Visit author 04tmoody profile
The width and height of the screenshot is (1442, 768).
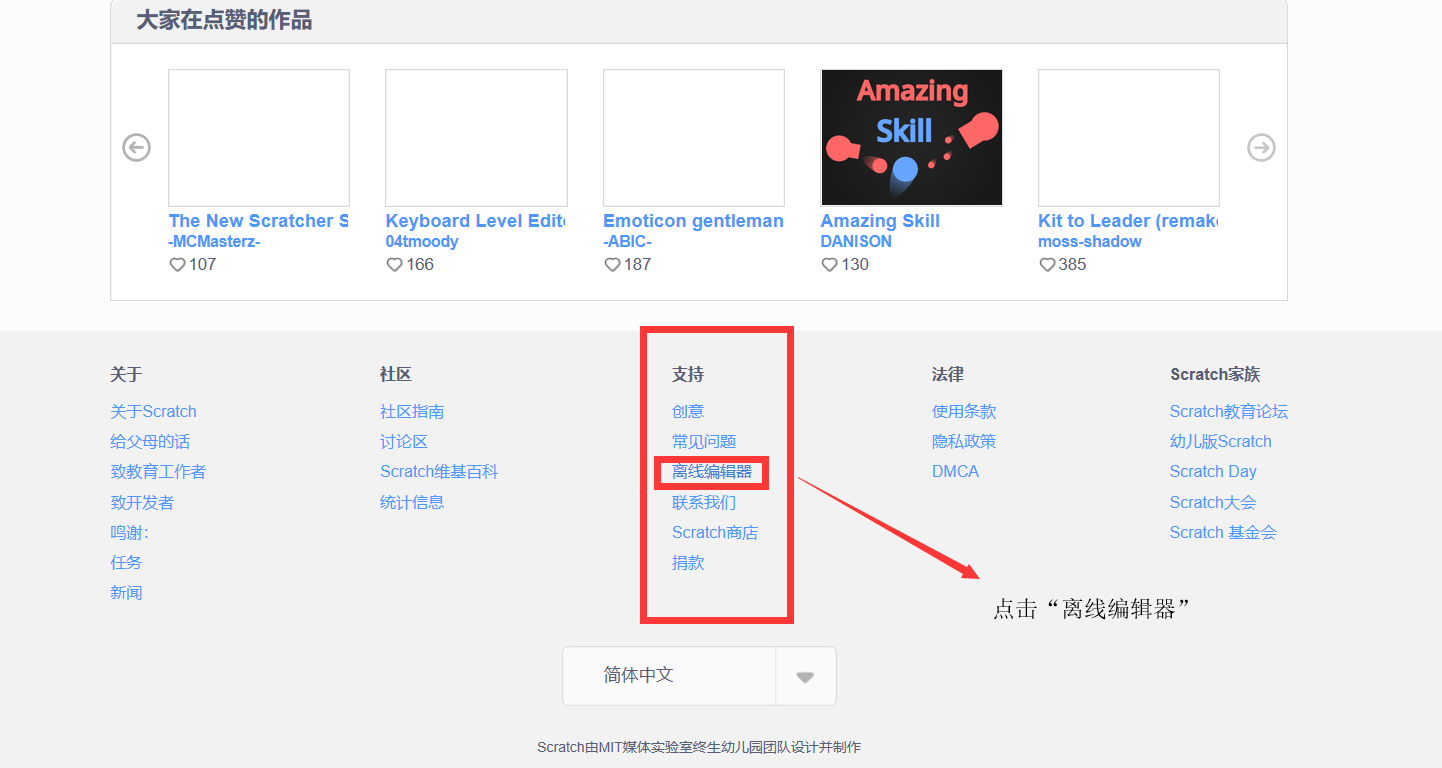(422, 242)
